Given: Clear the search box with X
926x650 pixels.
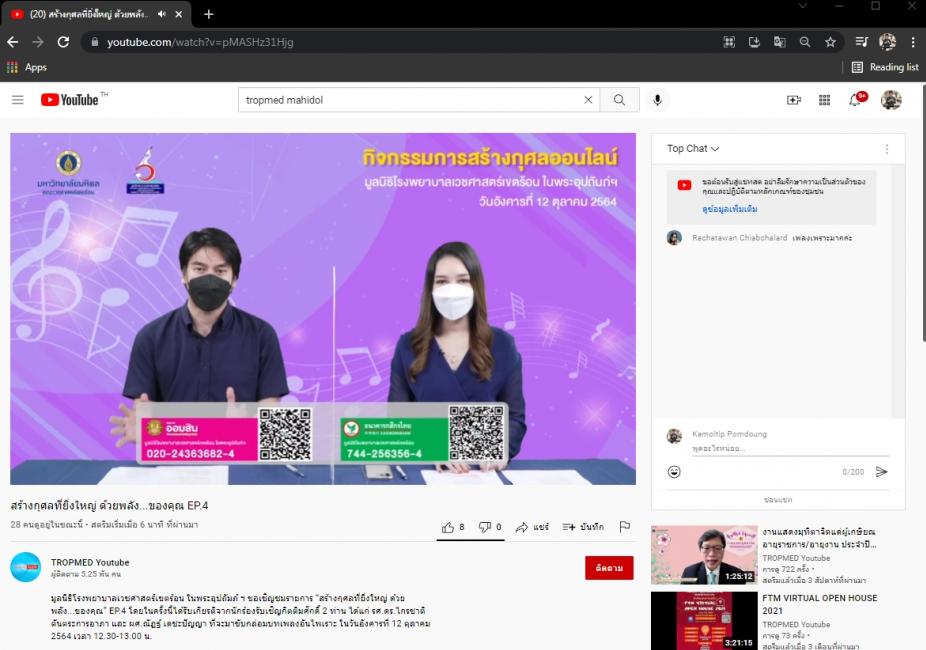Looking at the screenshot, I should [588, 100].
